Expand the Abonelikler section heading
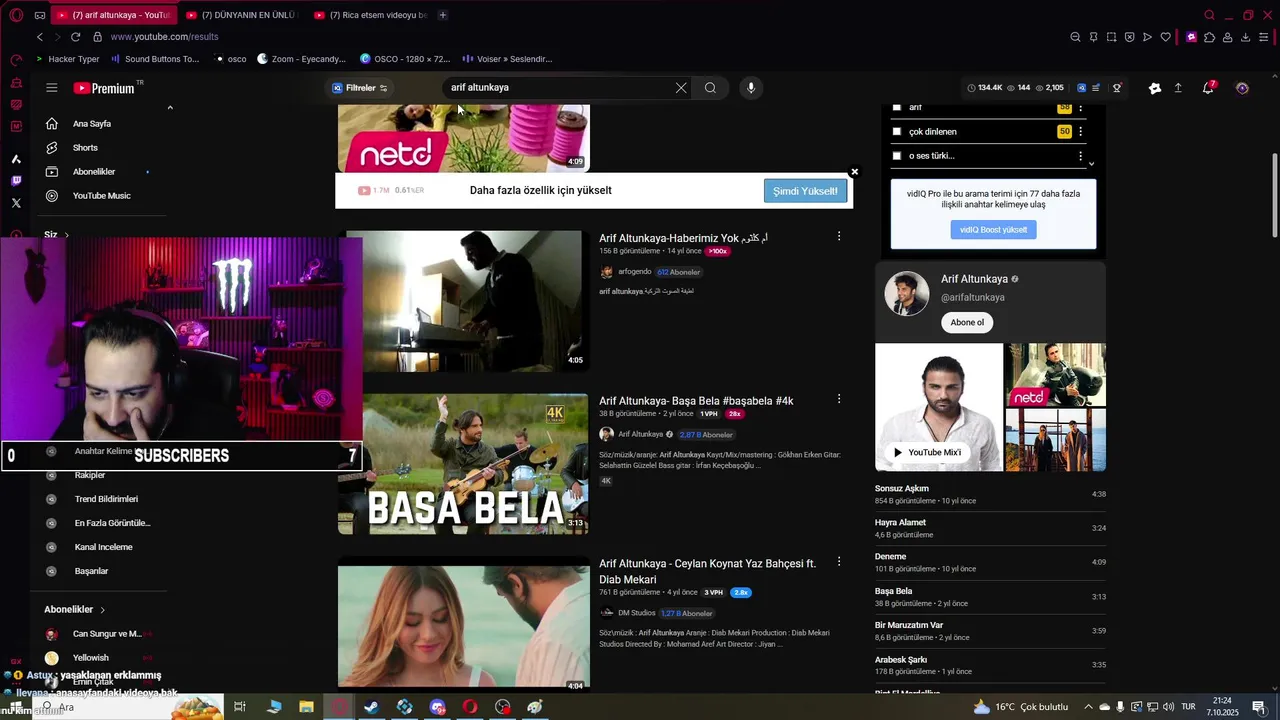This screenshot has width=1280, height=720. [x=74, y=609]
